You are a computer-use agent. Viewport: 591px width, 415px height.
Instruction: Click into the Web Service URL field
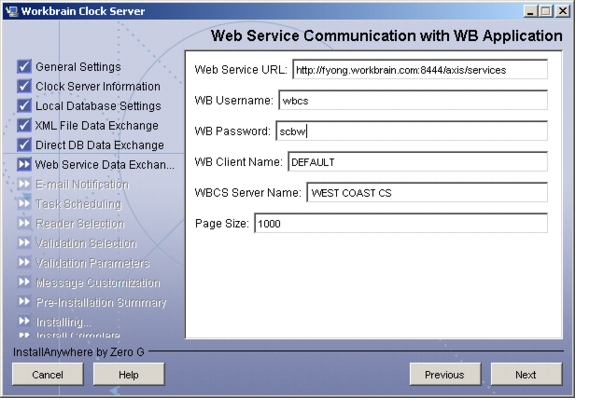click(420, 70)
